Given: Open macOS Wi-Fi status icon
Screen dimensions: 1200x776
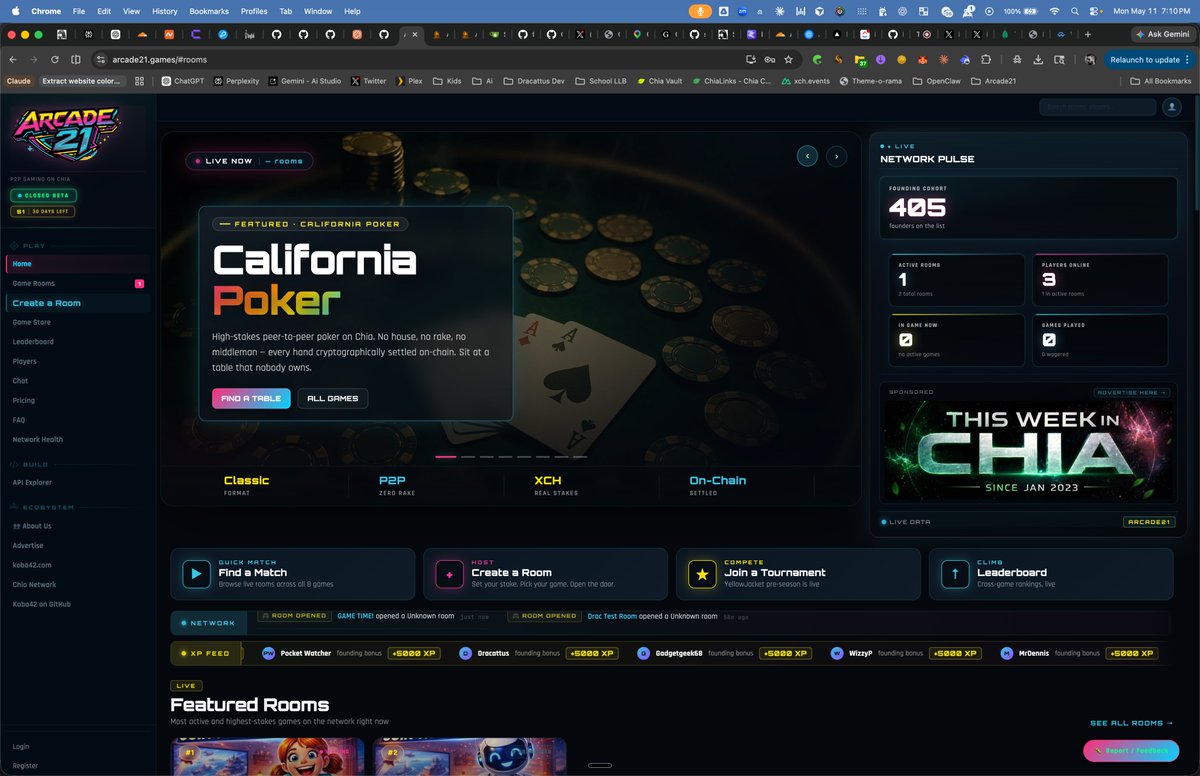Looking at the screenshot, I should (1054, 11).
